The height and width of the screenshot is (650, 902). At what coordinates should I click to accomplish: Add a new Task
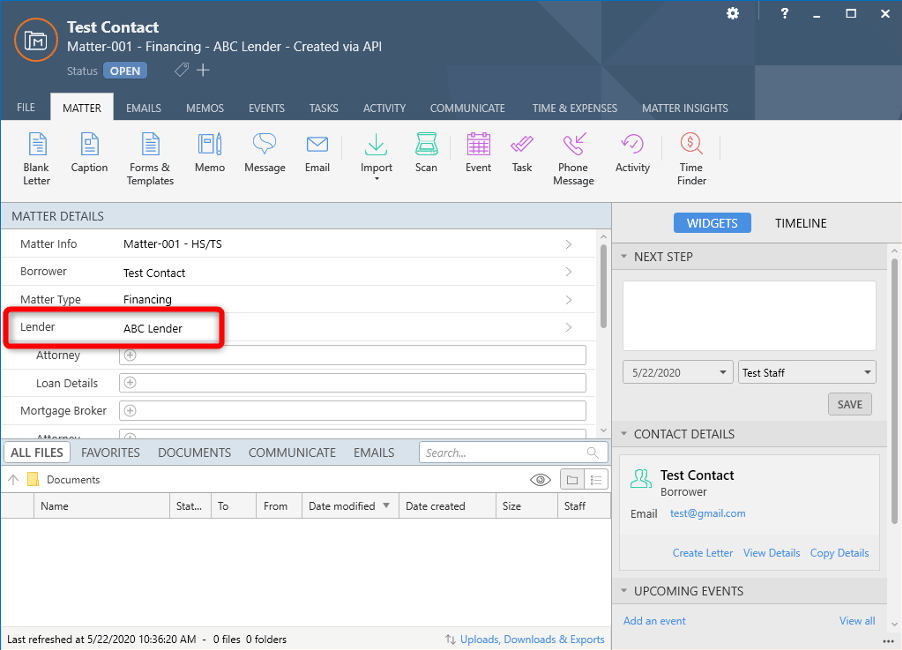[522, 152]
